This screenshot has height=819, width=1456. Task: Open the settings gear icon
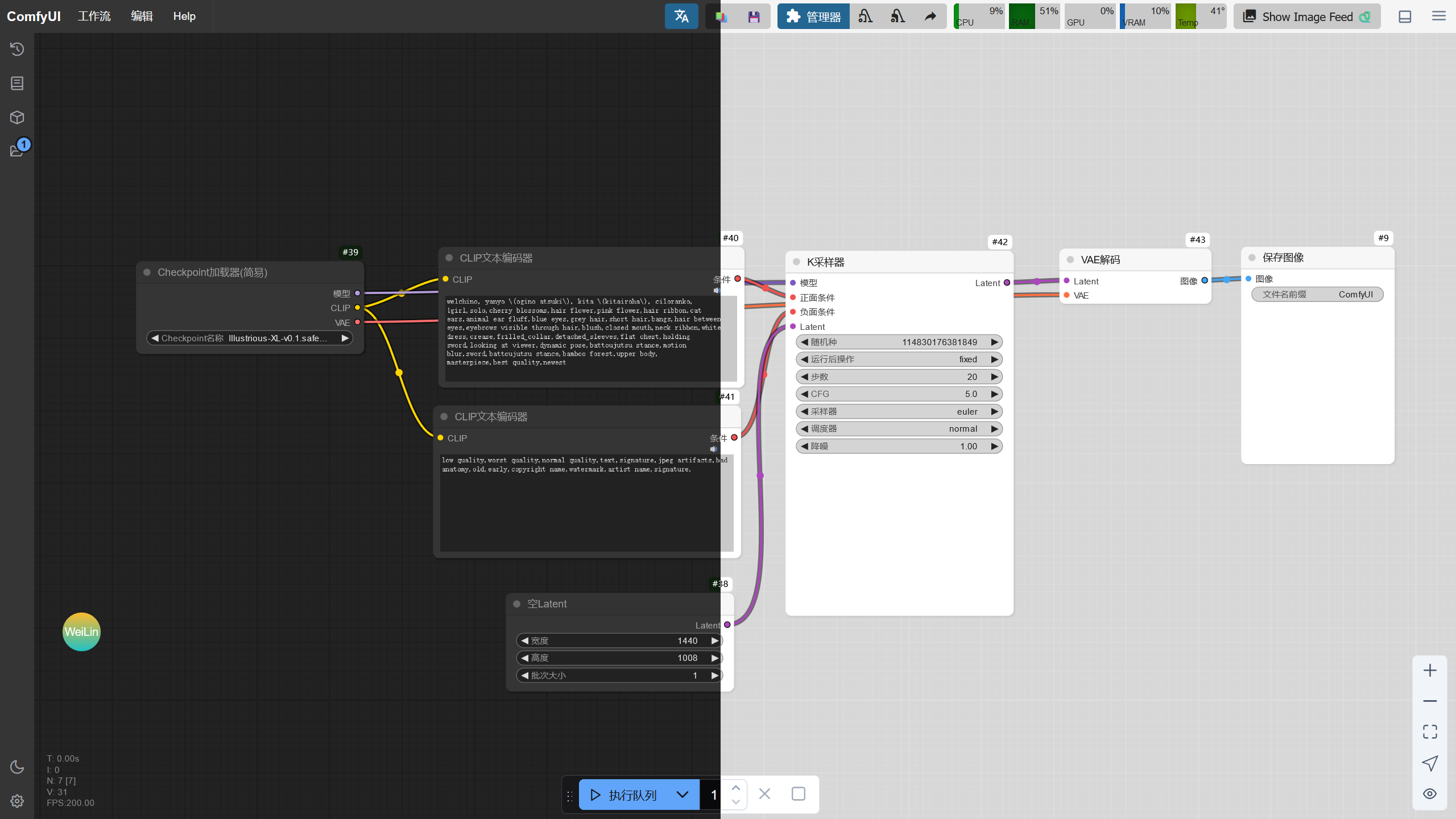[17, 801]
